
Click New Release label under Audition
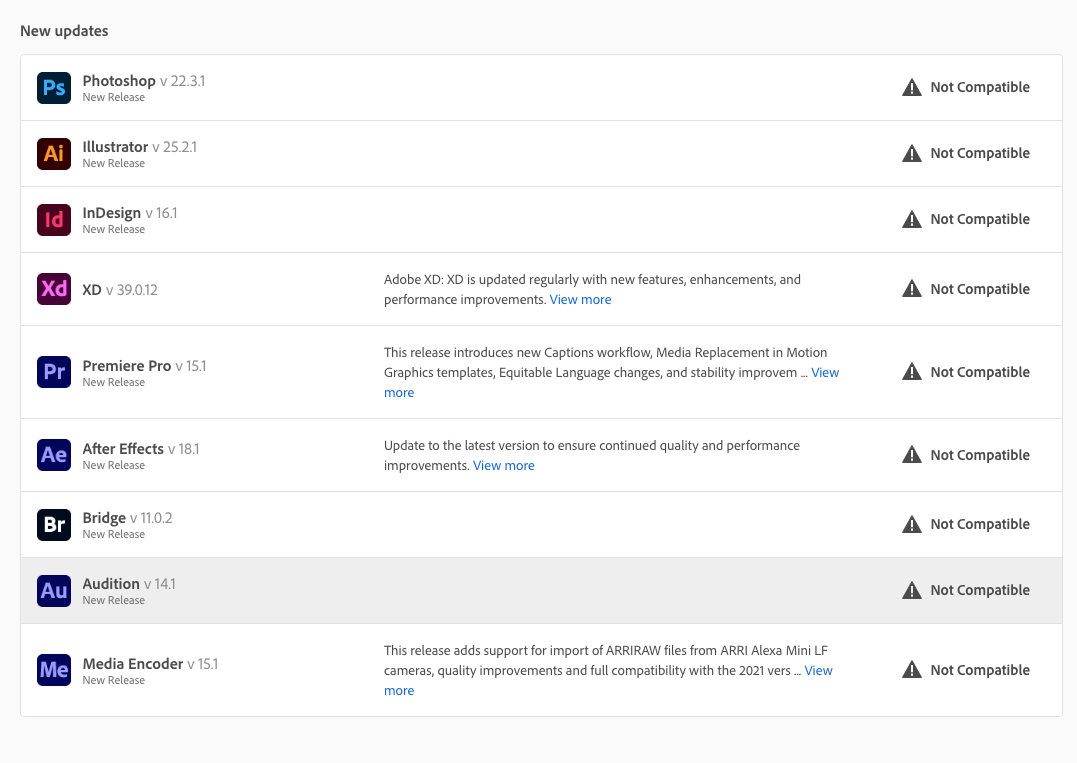pyautogui.click(x=114, y=600)
